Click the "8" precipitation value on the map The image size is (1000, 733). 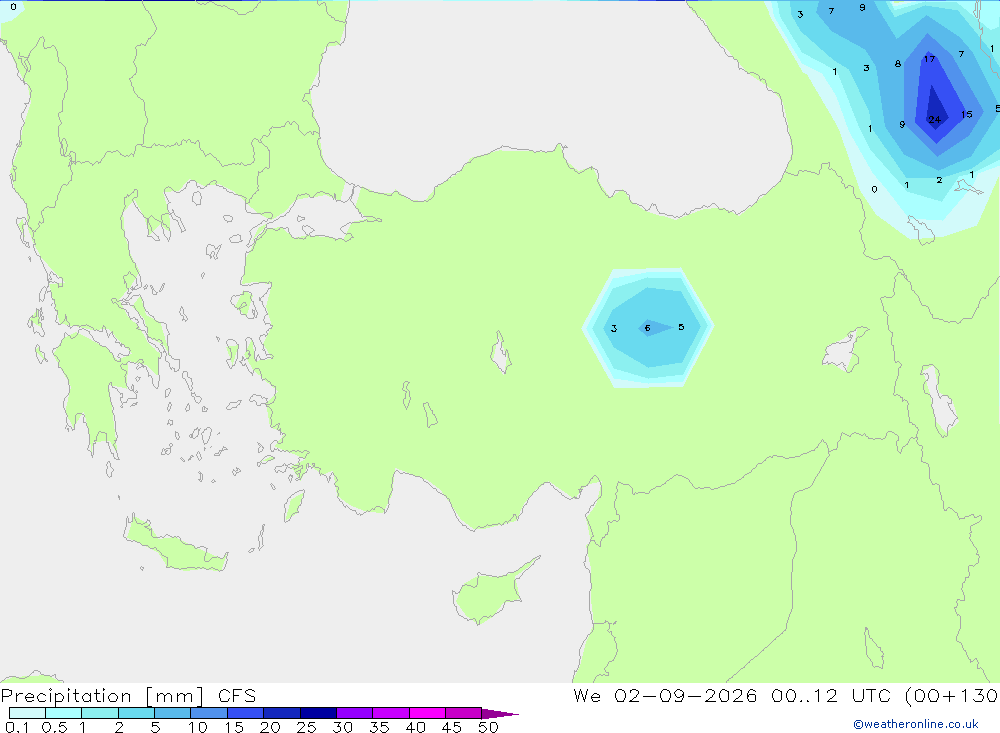pyautogui.click(x=897, y=64)
